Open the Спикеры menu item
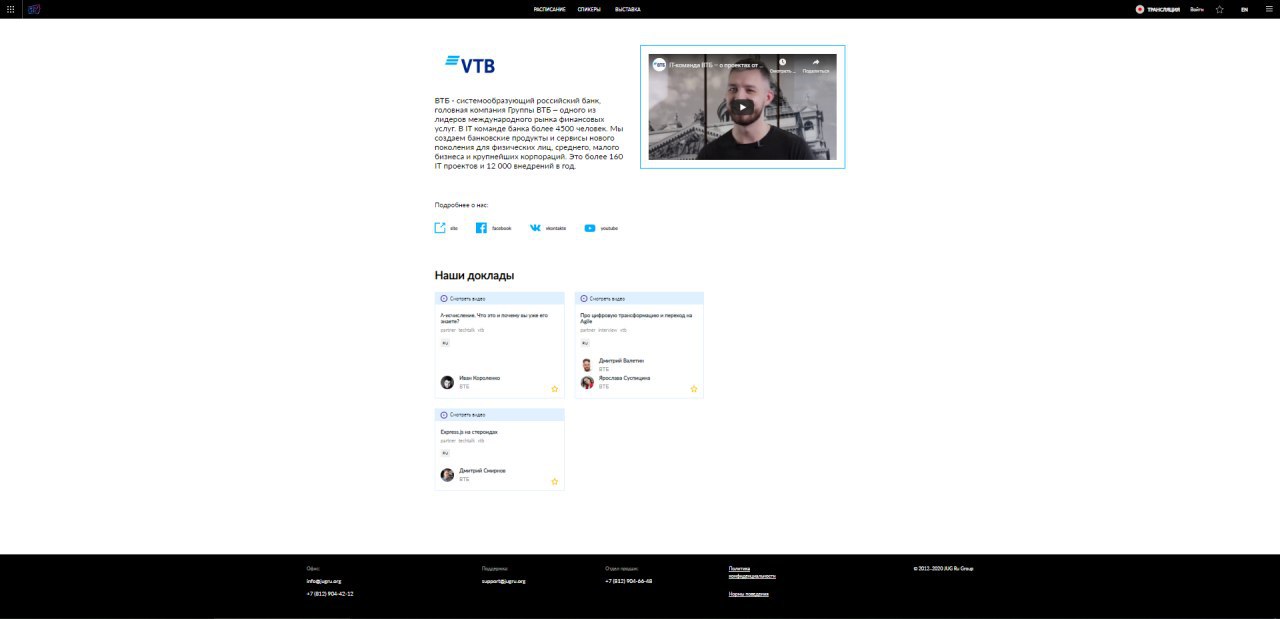The width and height of the screenshot is (1280, 619). (590, 9)
